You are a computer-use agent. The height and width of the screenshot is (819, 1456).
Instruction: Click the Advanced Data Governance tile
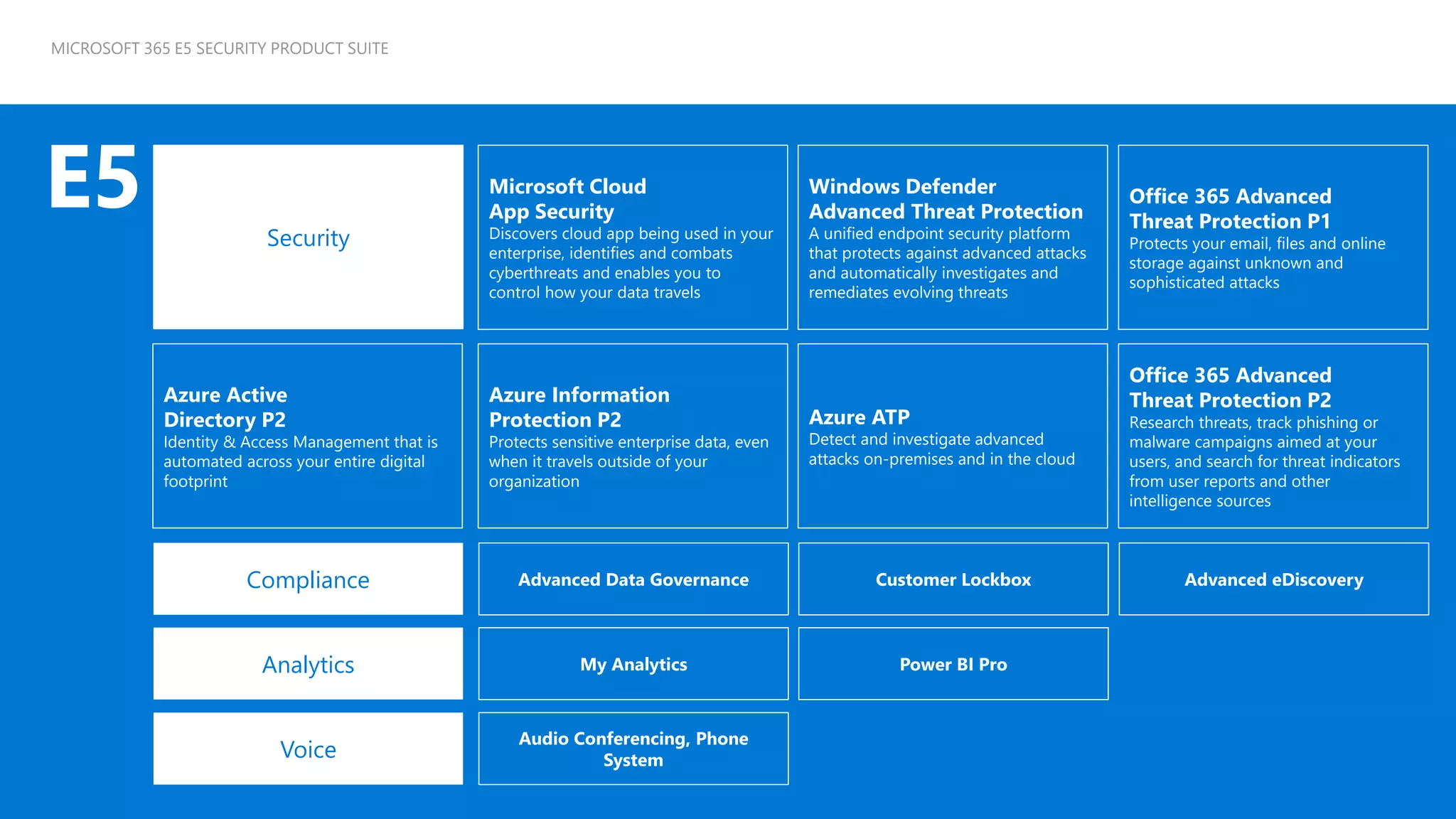pyautogui.click(x=633, y=579)
